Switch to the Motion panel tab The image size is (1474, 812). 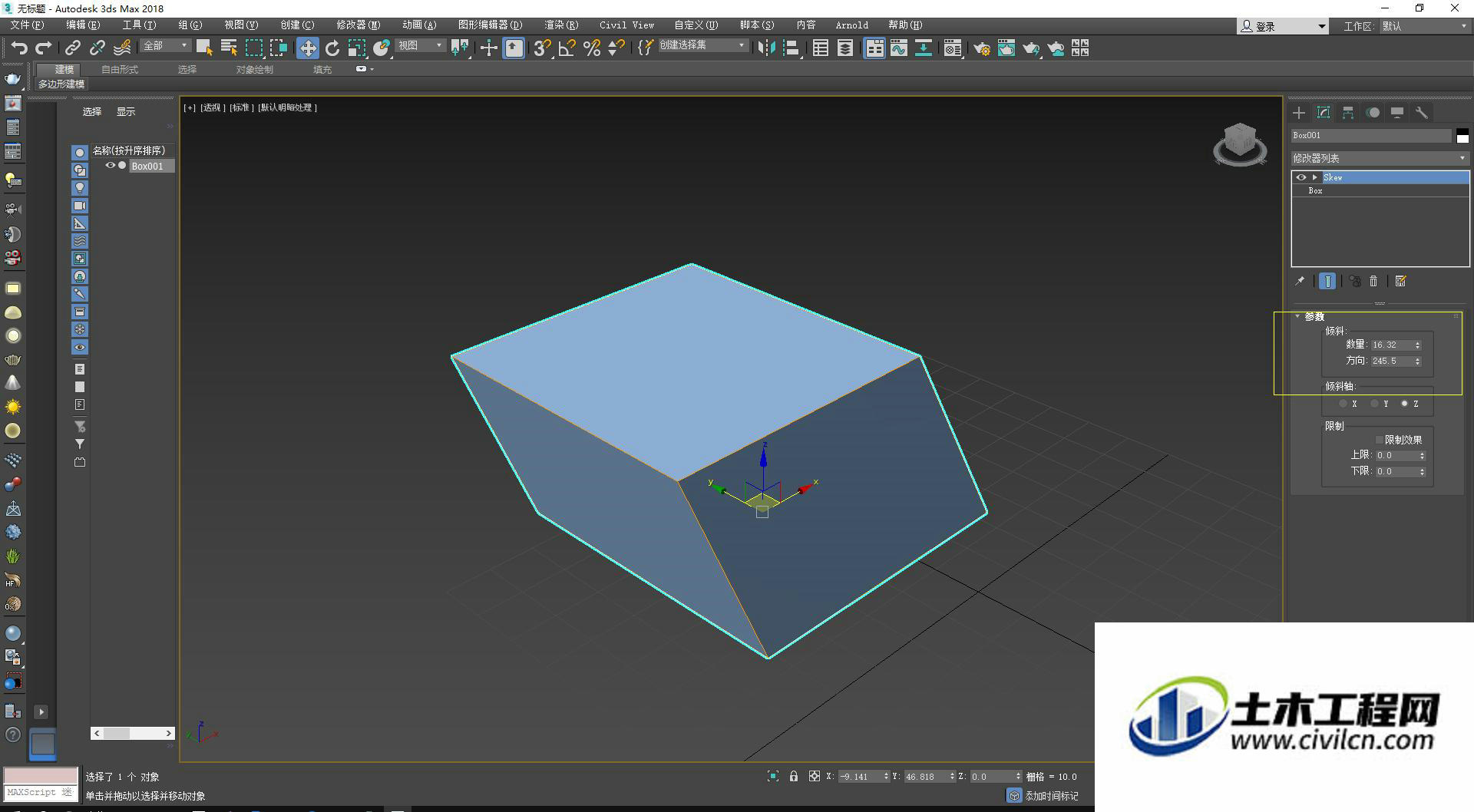coord(1373,113)
